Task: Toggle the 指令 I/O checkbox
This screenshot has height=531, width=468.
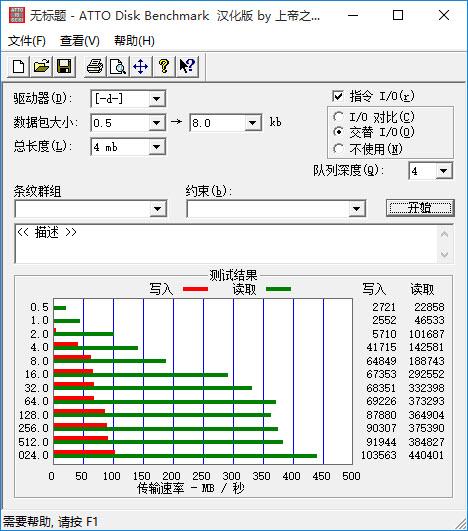Action: [338, 96]
